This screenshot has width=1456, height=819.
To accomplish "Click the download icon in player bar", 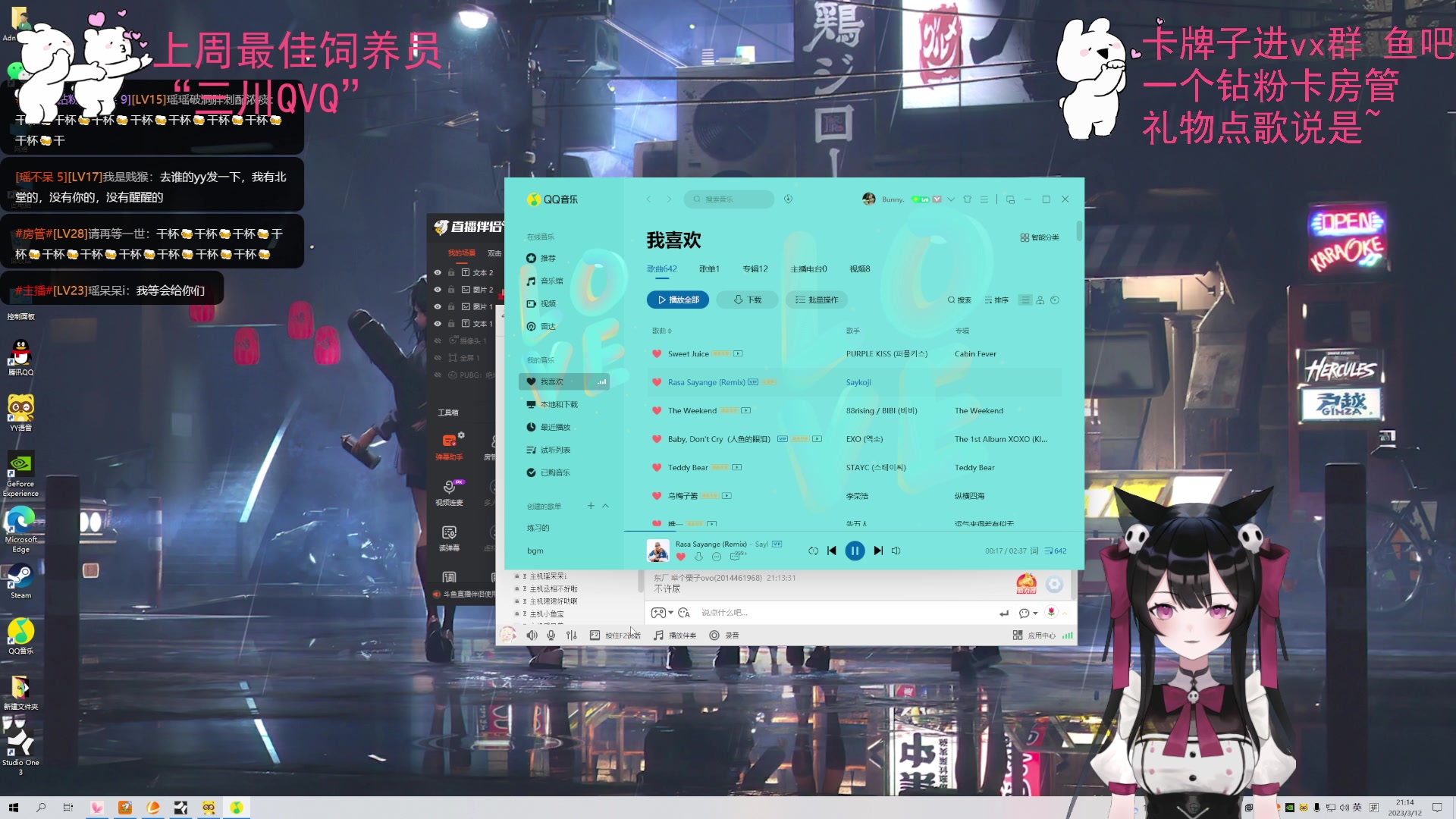I will [x=698, y=557].
